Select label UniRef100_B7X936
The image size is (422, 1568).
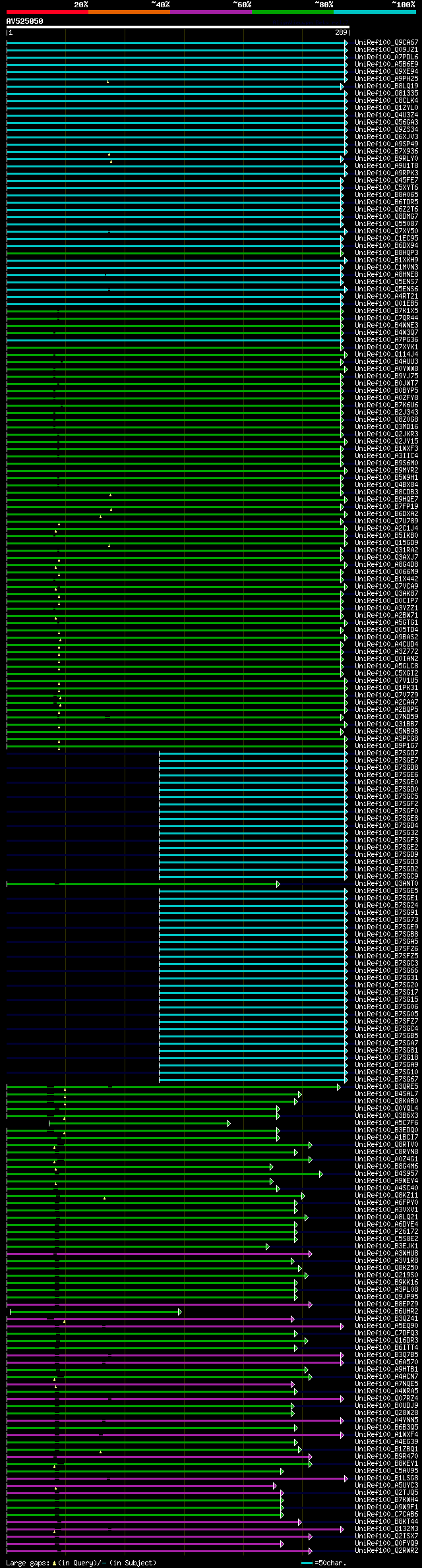click(x=386, y=152)
